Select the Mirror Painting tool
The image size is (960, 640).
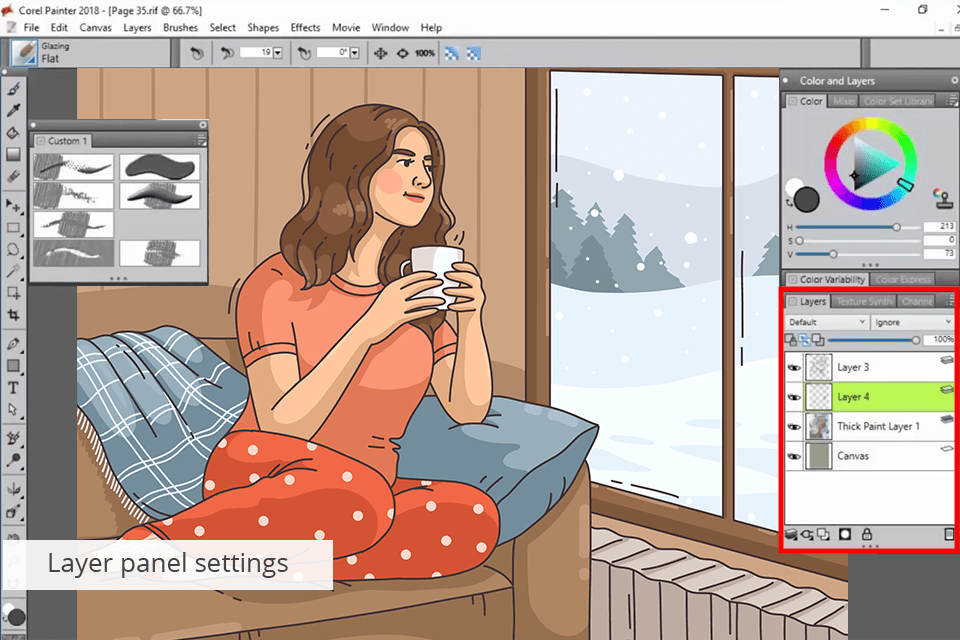tap(13, 489)
